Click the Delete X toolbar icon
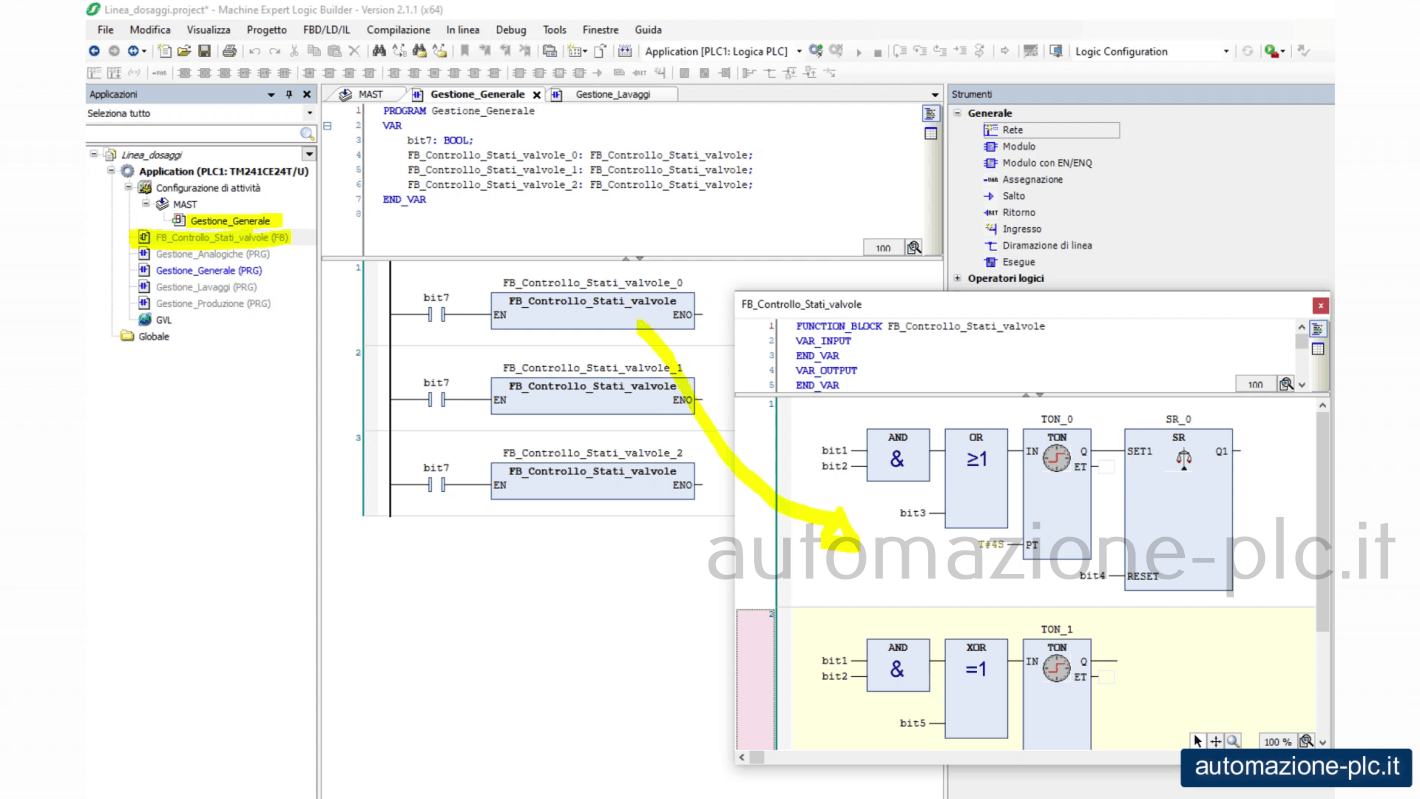1420x799 pixels. tap(354, 51)
